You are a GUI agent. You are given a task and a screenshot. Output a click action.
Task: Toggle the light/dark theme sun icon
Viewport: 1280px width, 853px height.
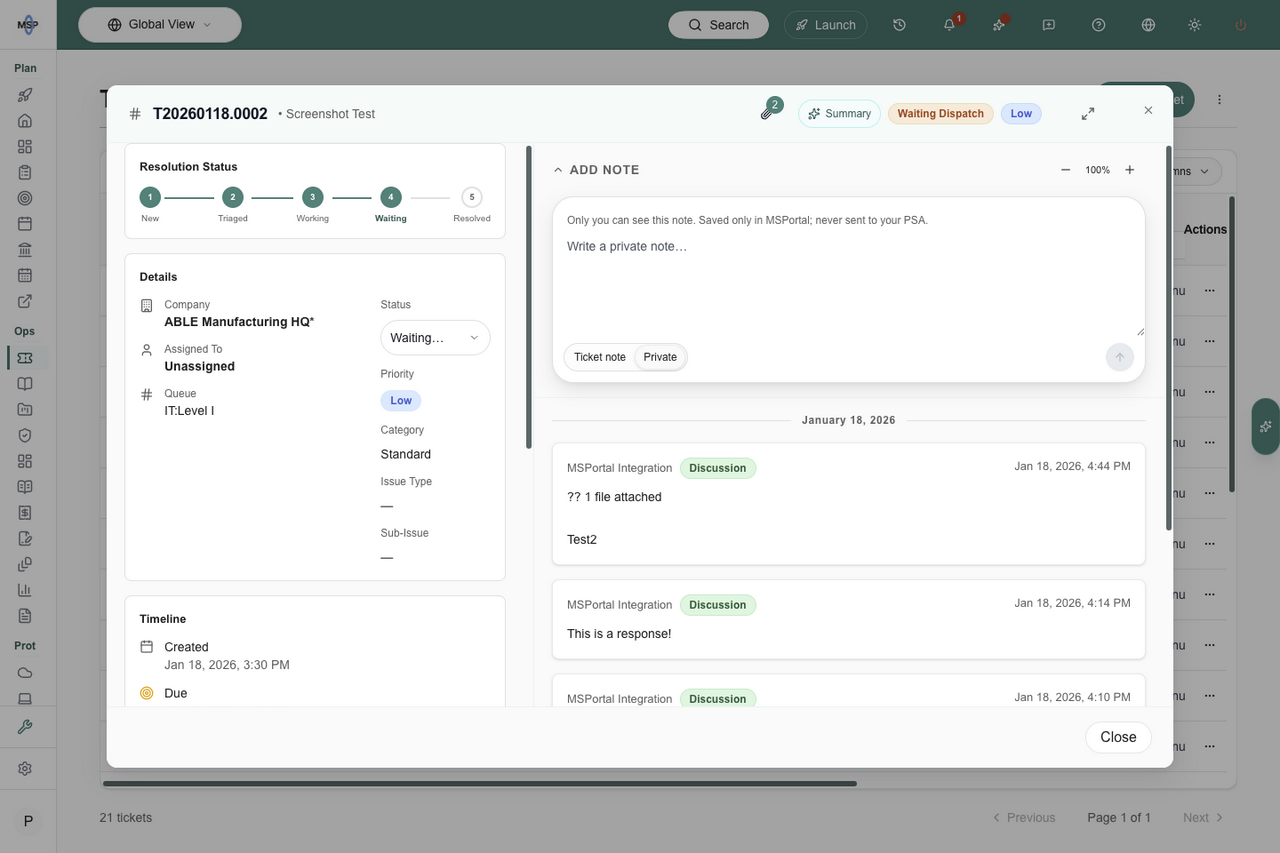pos(1194,25)
